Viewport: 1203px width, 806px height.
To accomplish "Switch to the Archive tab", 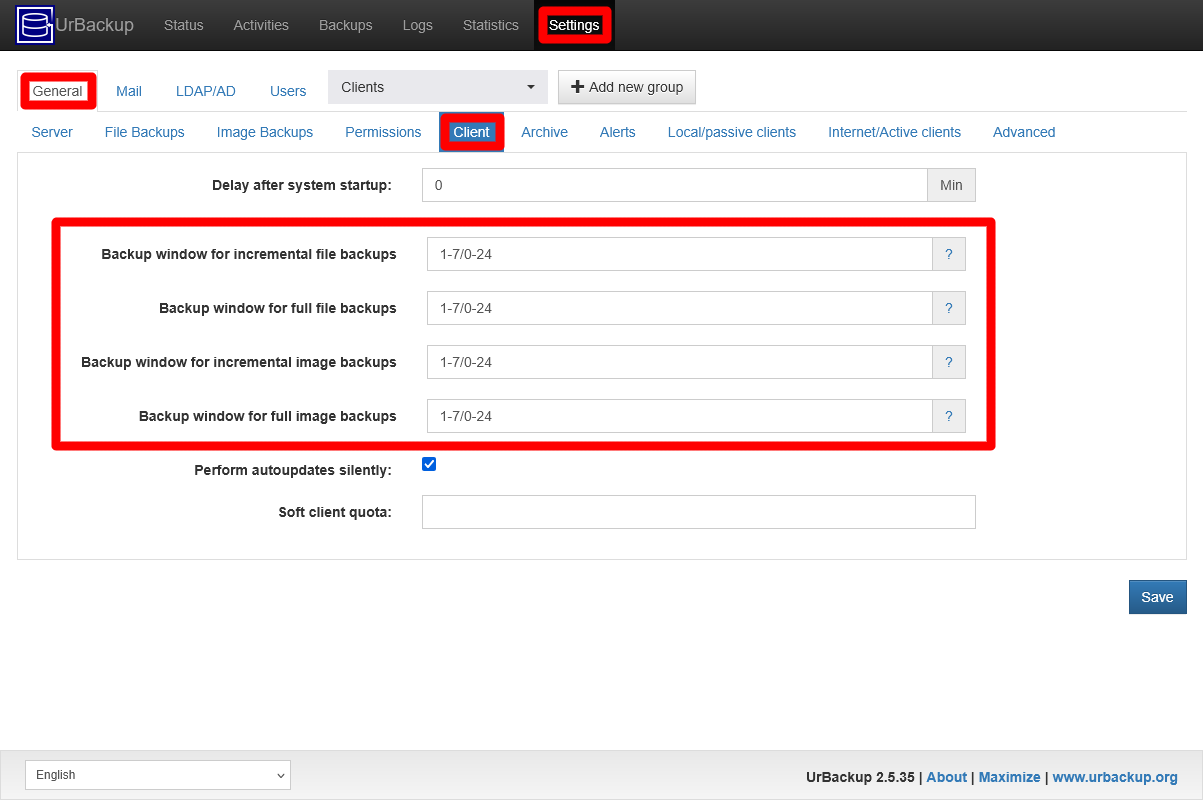I will pos(544,132).
